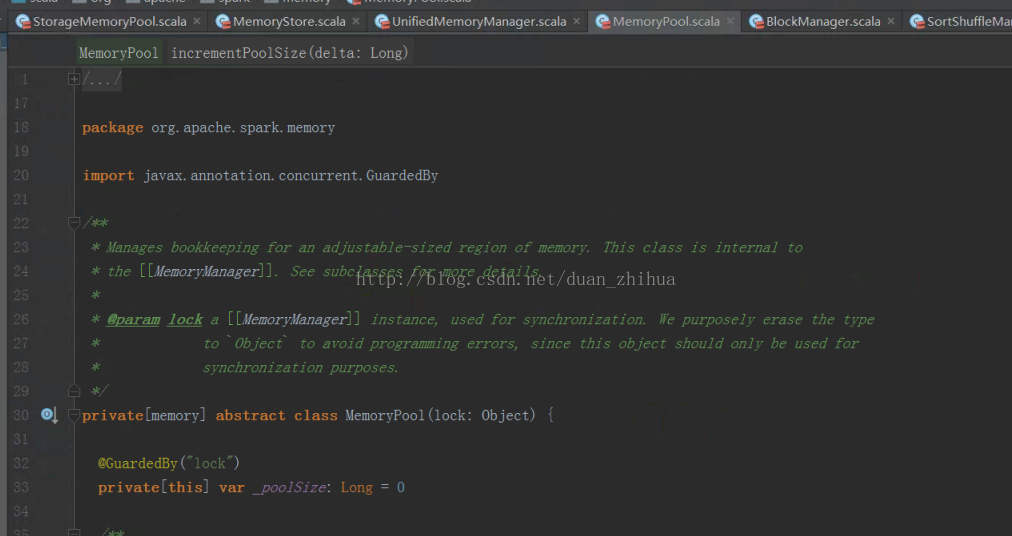Open the MemoryStore.scala tab
This screenshot has width=1012, height=536.
288,21
